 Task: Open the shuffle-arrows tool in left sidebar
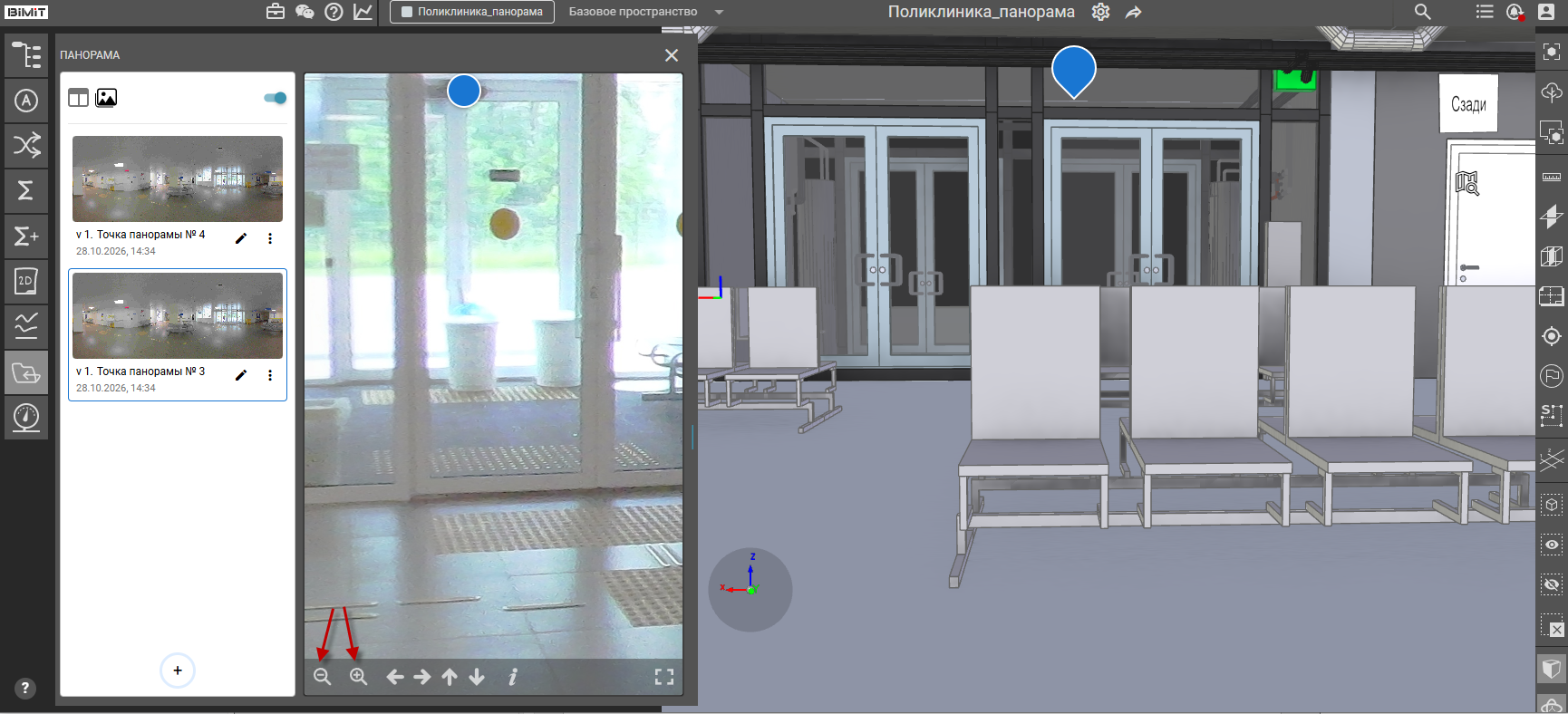point(26,145)
